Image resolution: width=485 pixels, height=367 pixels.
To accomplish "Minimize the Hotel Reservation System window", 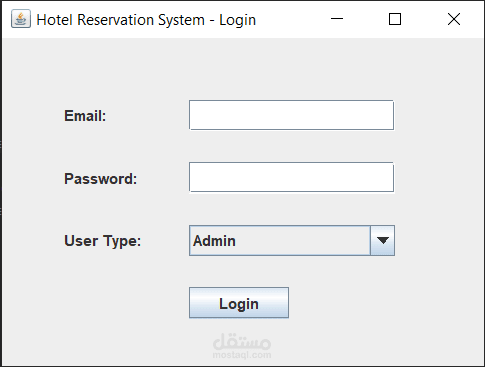I will pos(337,19).
